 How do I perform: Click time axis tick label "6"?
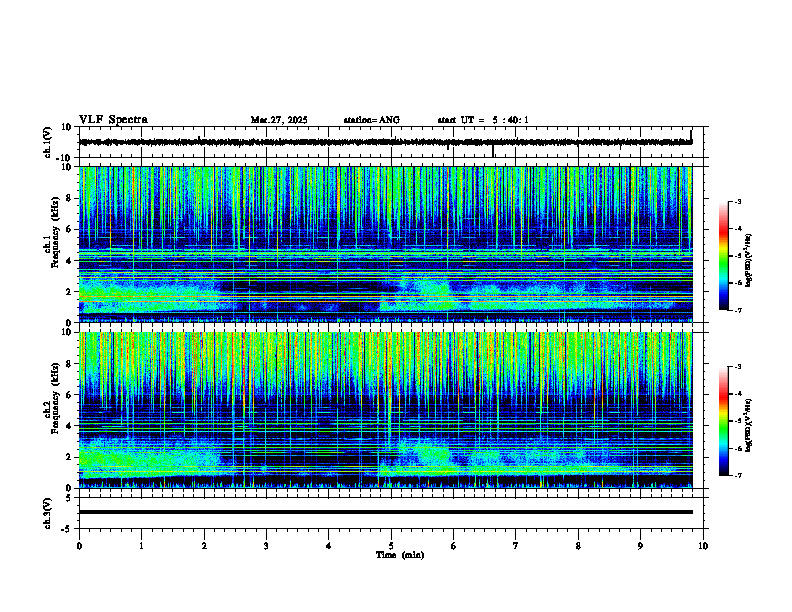click(454, 546)
